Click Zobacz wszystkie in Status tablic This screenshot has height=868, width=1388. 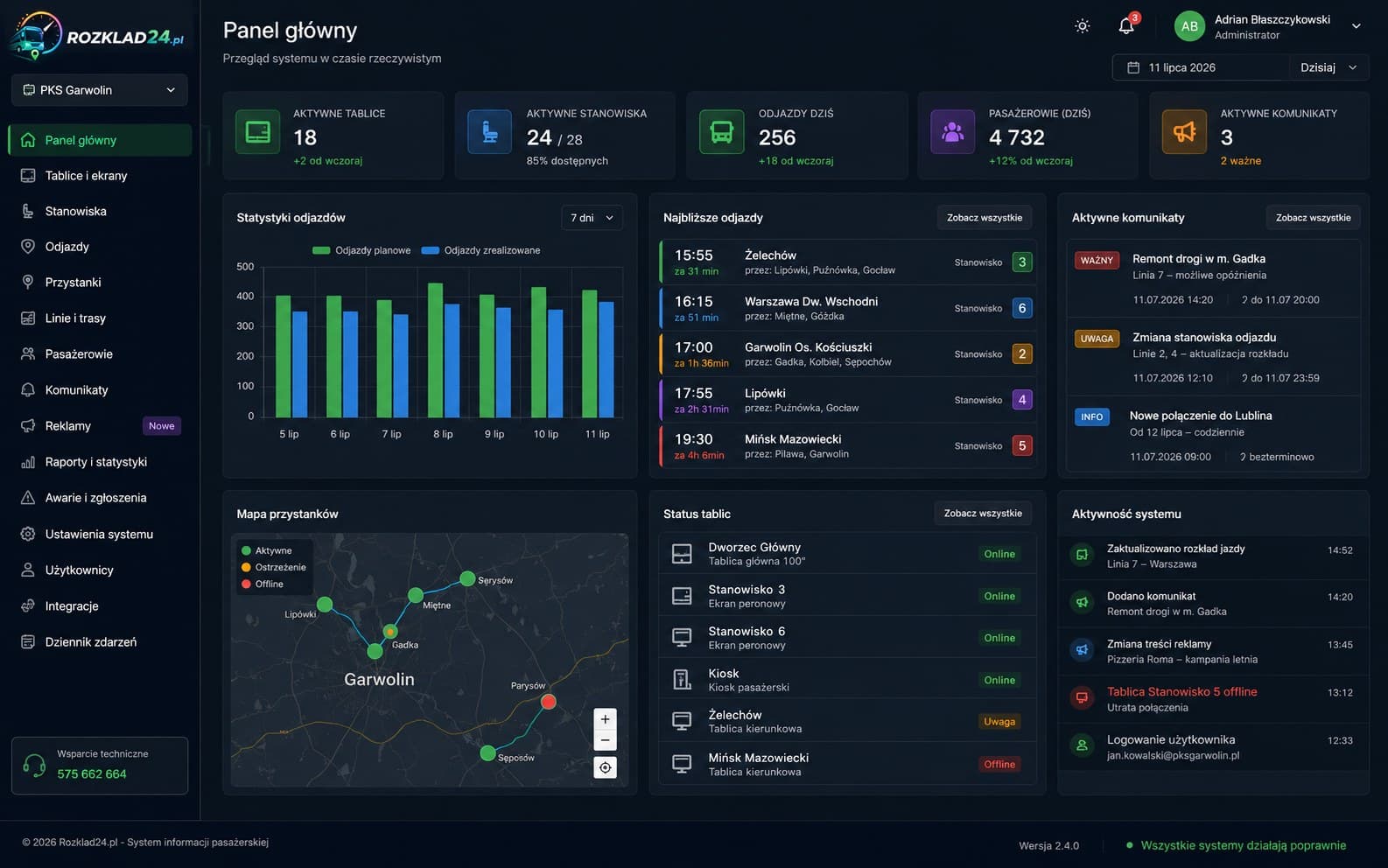click(x=983, y=514)
